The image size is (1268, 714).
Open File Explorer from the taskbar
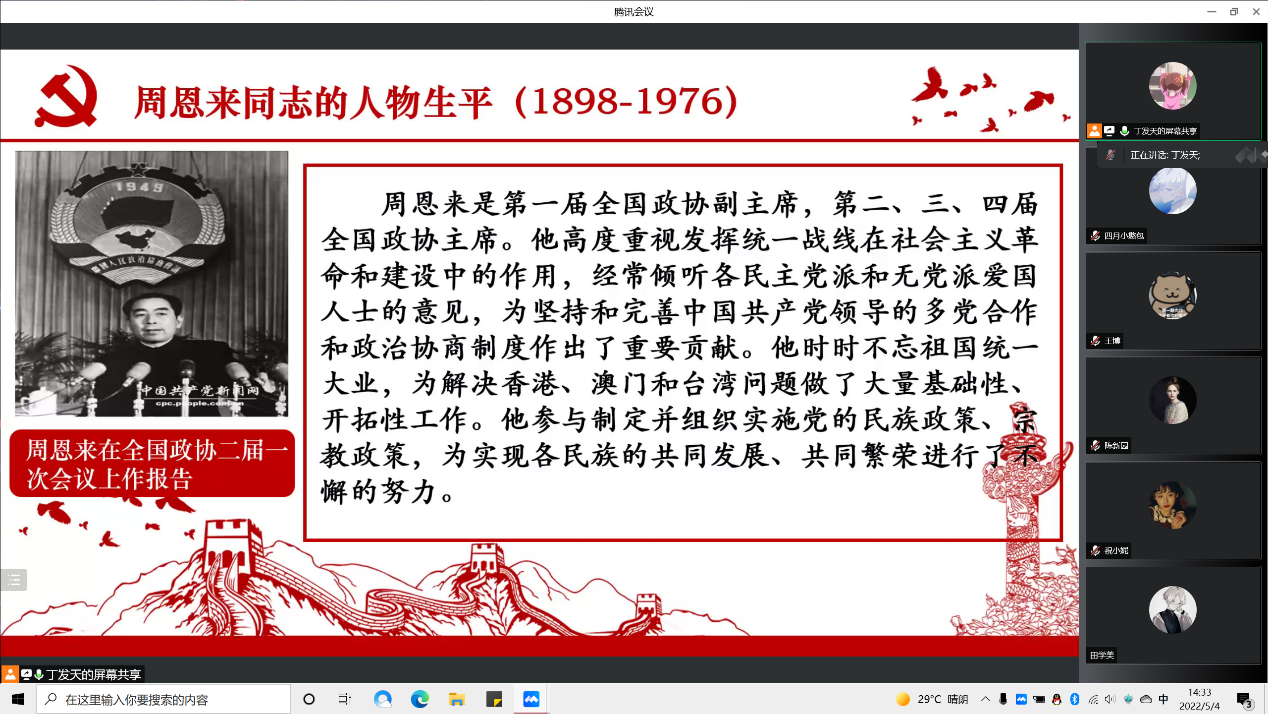click(x=456, y=699)
